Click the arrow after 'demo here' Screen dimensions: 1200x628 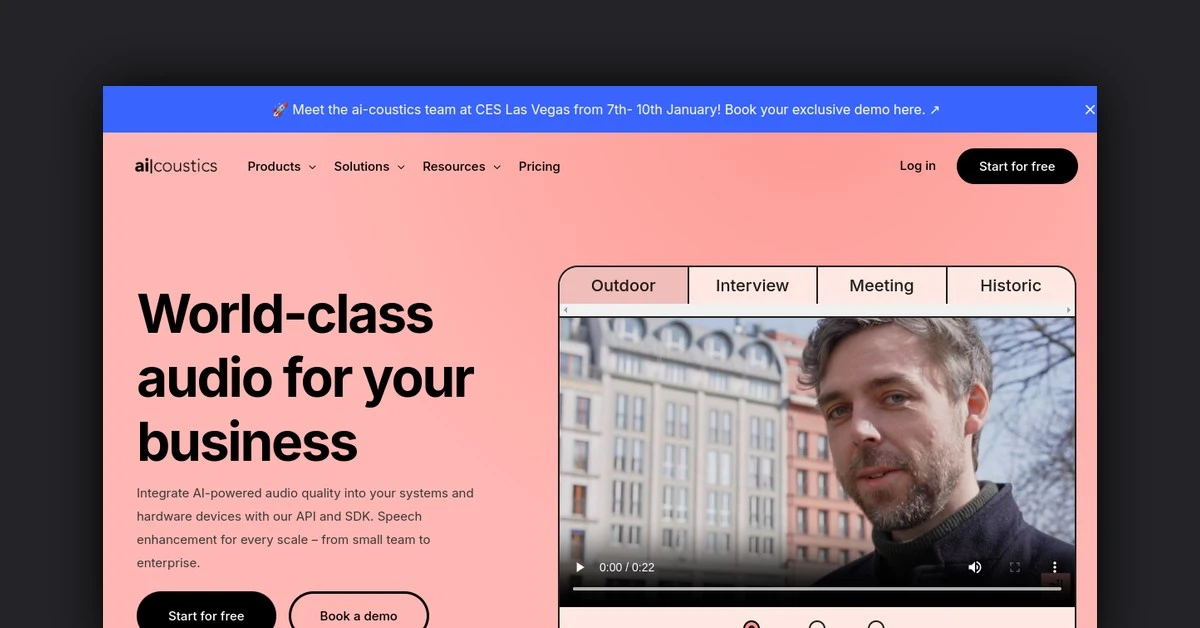(935, 110)
